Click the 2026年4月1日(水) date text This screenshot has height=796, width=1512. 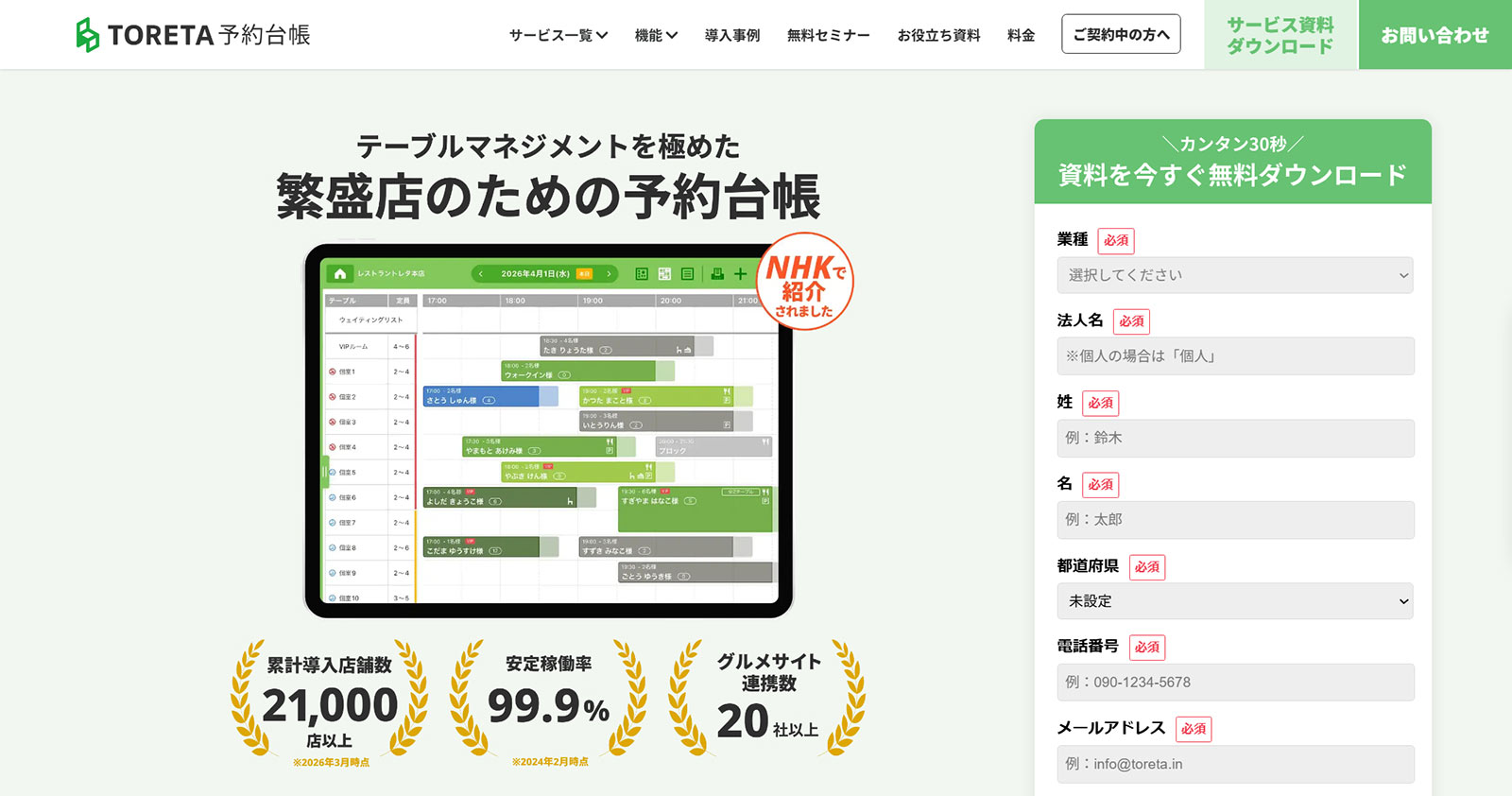(x=535, y=274)
